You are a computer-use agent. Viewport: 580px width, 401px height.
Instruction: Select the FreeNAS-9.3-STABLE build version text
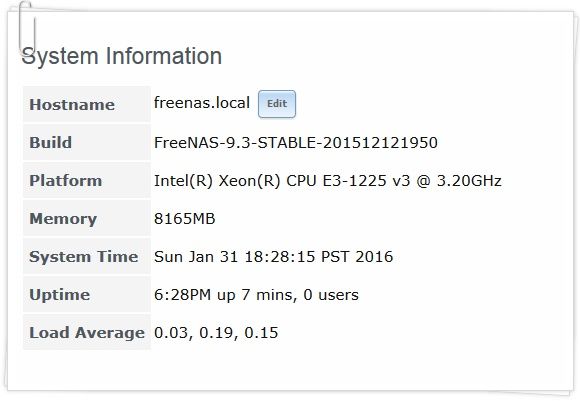point(296,143)
